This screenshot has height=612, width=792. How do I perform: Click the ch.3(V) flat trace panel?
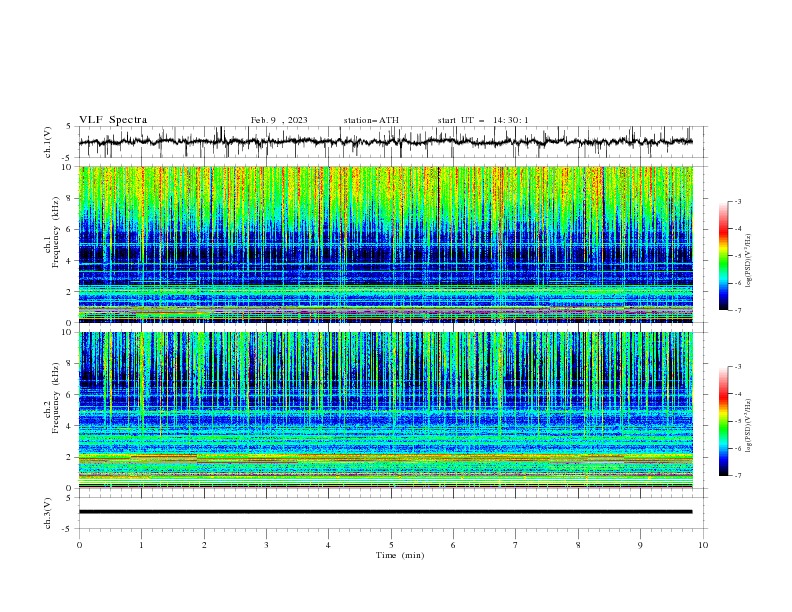[x=393, y=513]
